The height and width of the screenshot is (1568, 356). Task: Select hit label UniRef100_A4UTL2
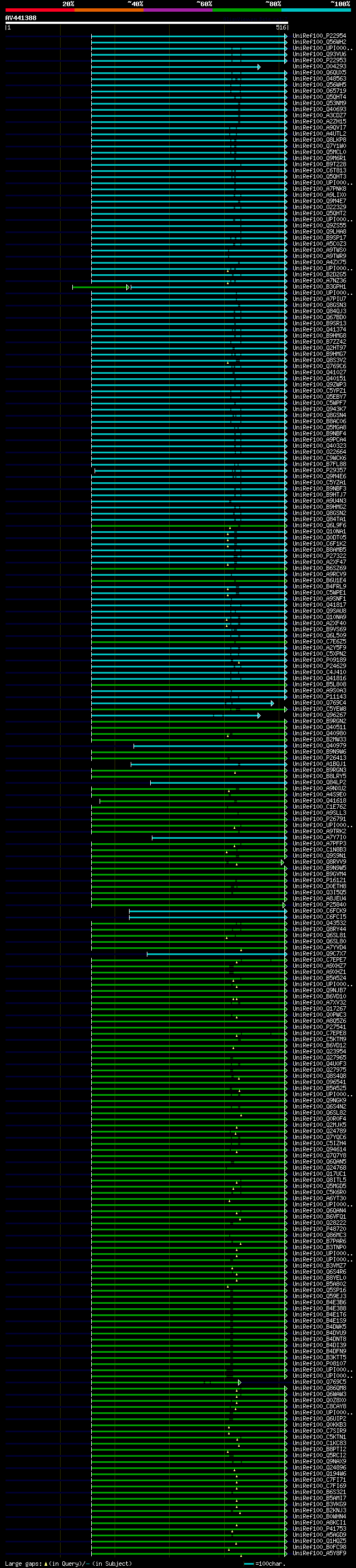coord(319,134)
